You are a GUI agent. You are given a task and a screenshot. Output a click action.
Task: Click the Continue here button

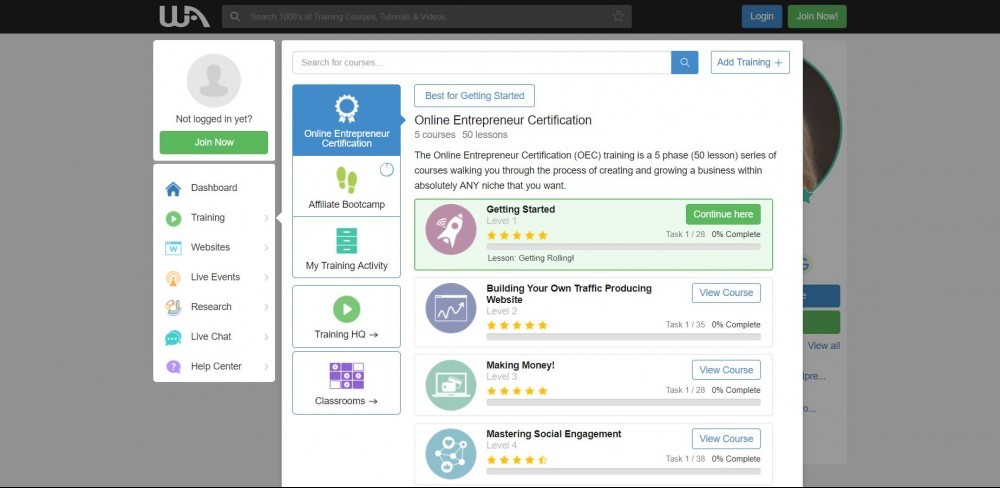click(x=723, y=214)
